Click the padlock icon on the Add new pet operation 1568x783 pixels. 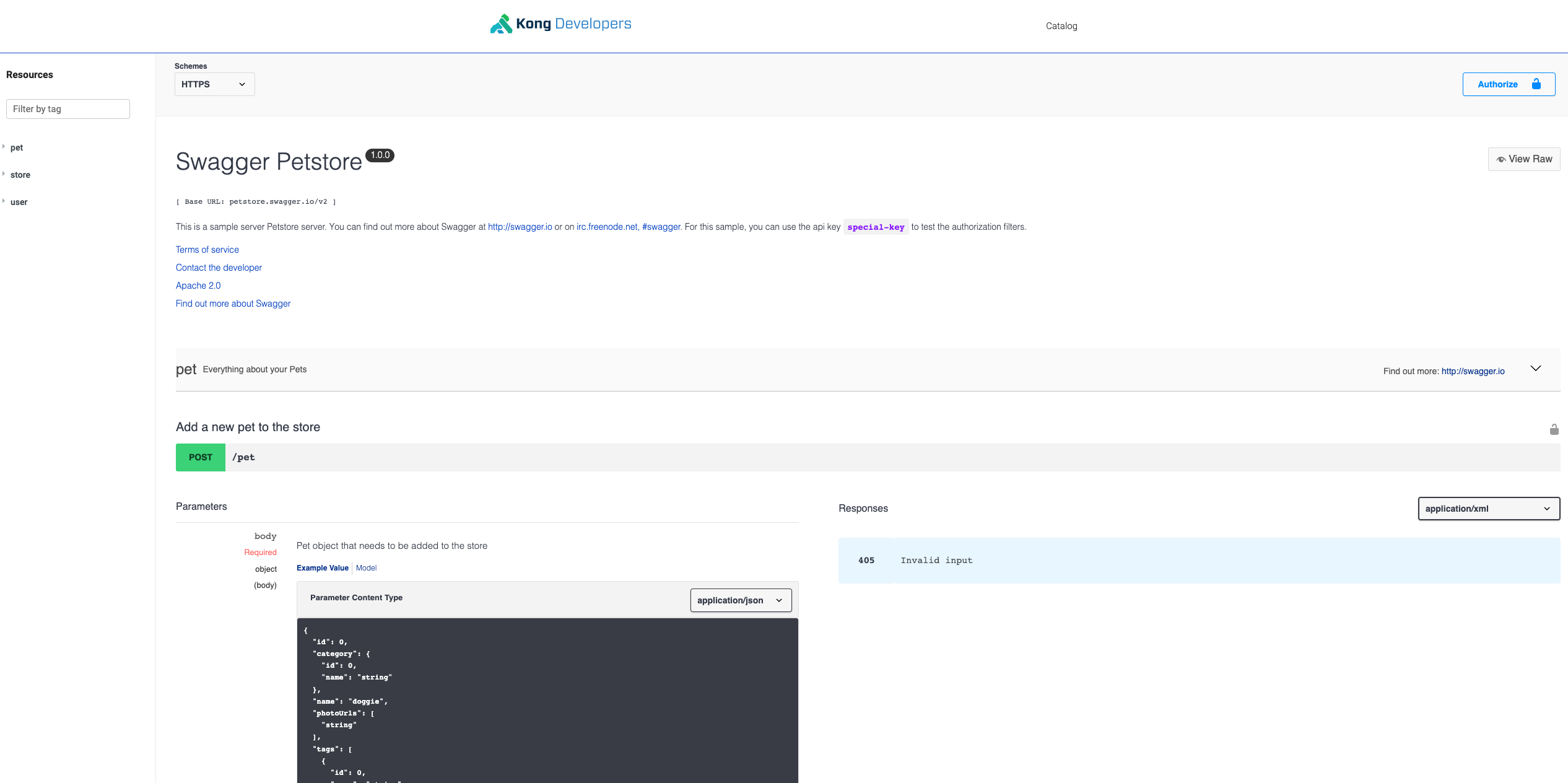click(x=1554, y=429)
